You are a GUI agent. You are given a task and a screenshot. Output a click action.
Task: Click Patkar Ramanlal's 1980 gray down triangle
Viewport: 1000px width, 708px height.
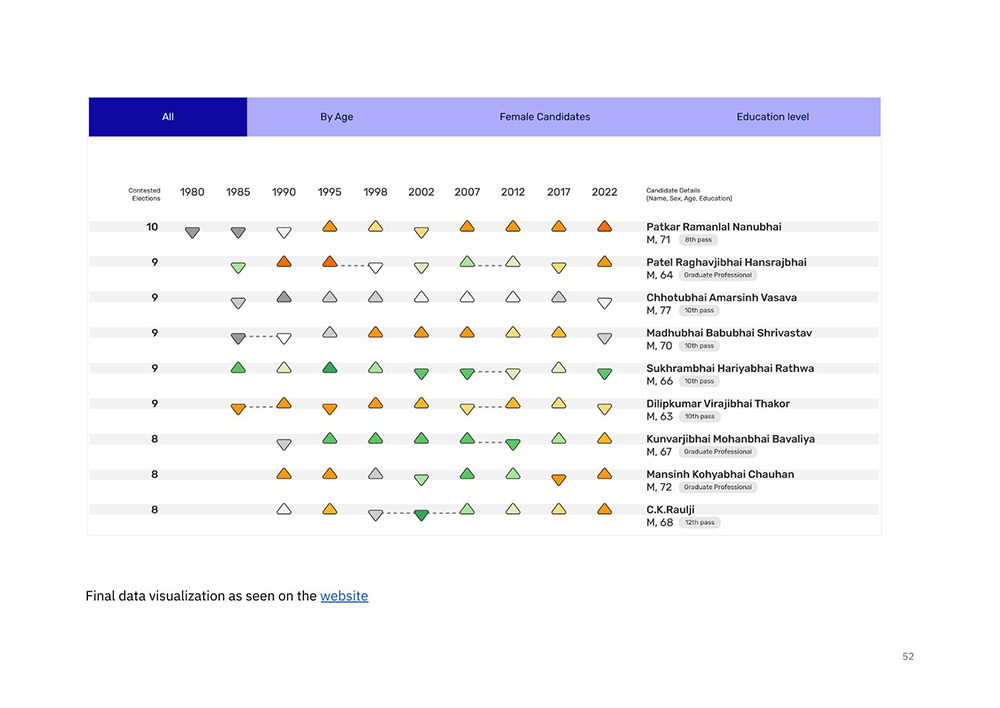(x=192, y=233)
